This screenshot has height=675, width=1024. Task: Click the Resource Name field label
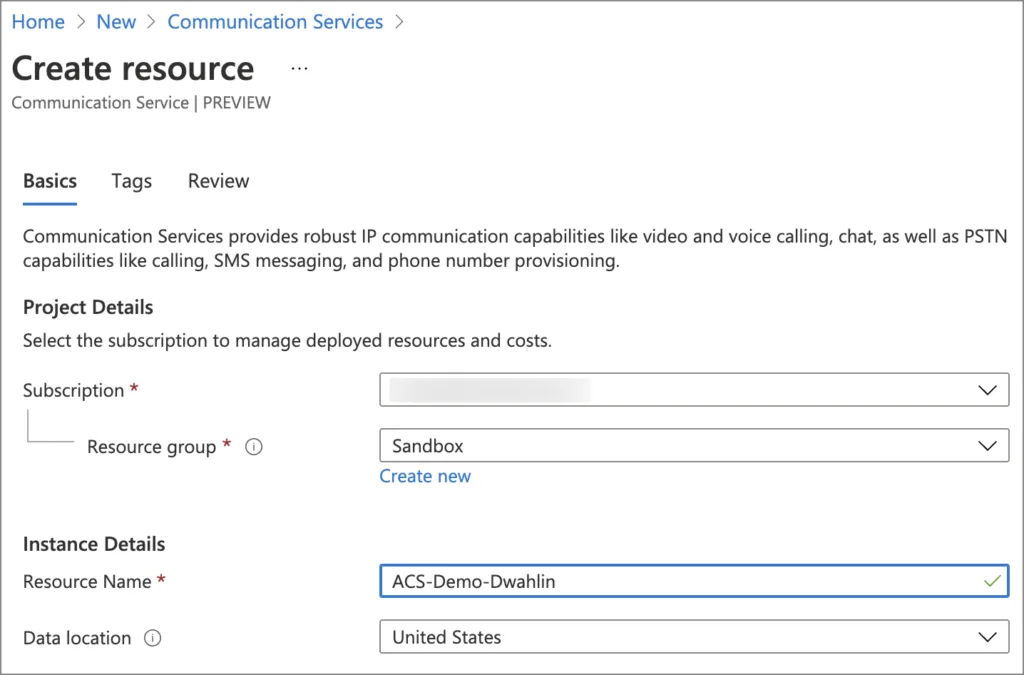tap(87, 582)
